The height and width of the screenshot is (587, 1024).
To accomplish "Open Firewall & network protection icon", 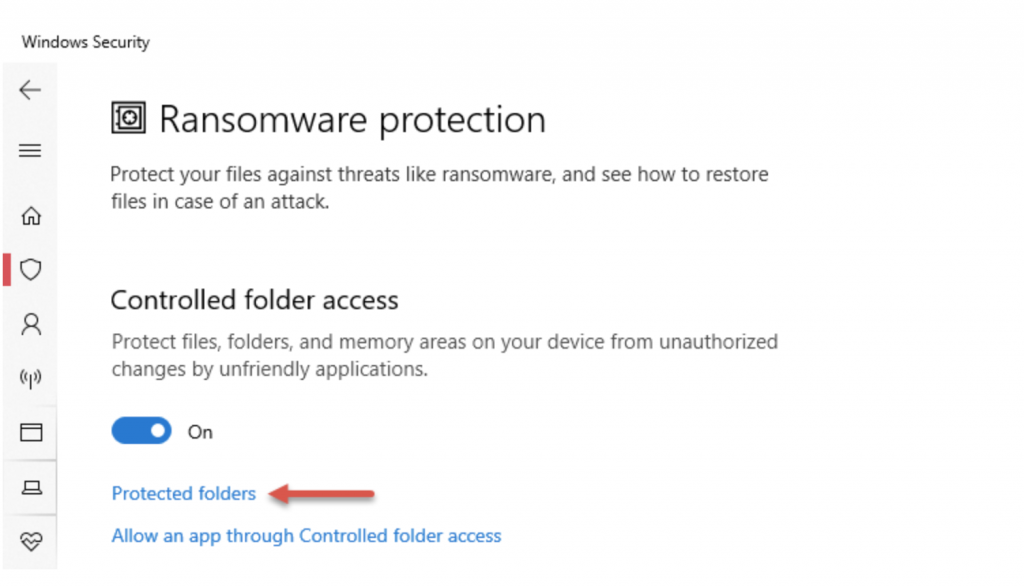I will 31,379.
